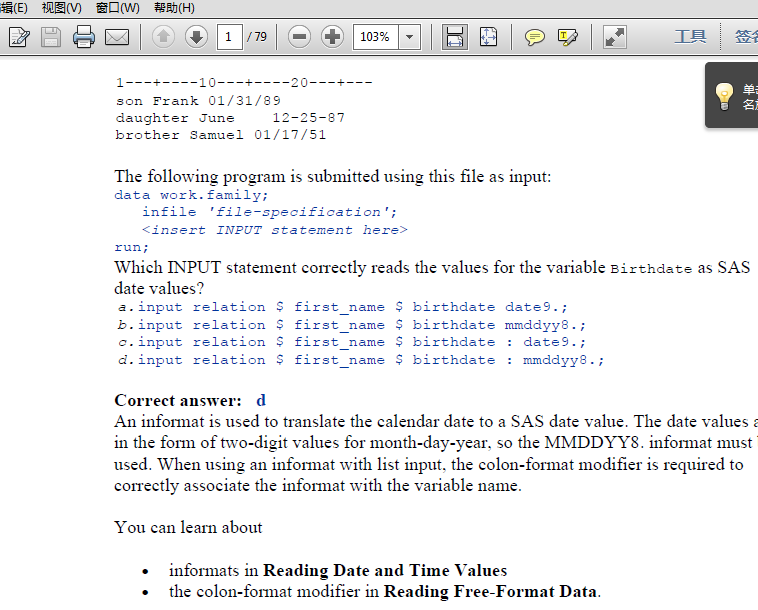Zoom in with plus button
The height and width of the screenshot is (610, 758).
click(x=333, y=37)
